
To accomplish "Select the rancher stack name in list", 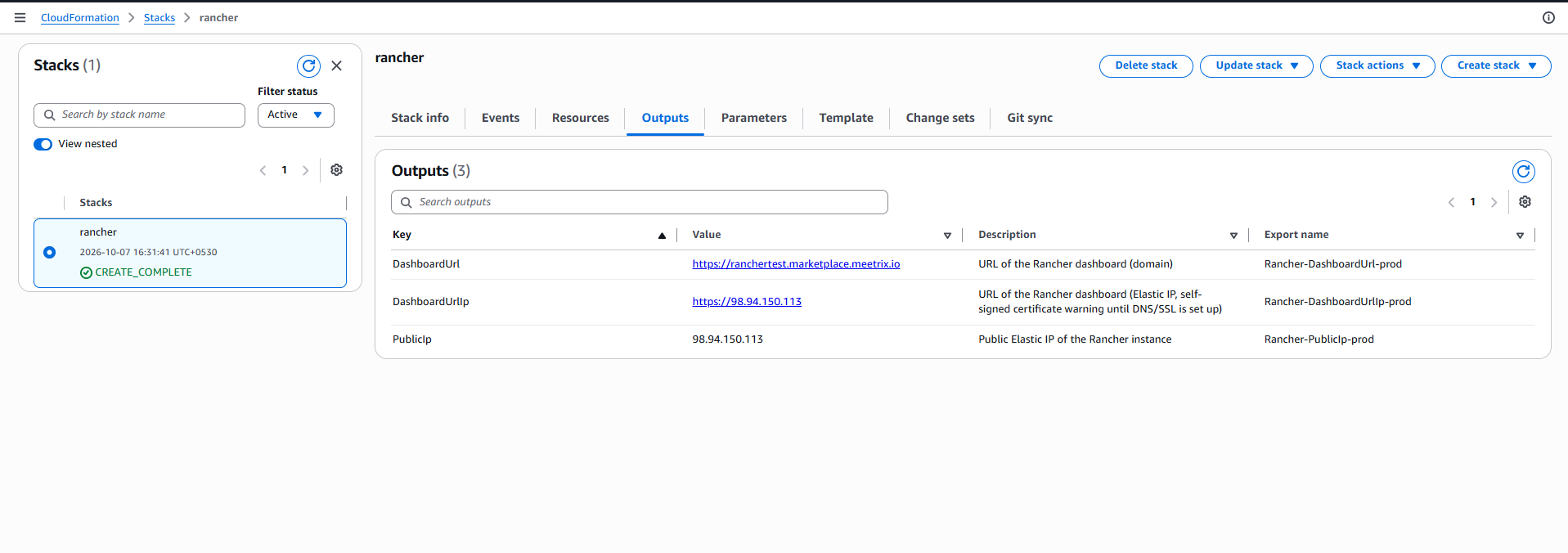I will pos(98,232).
